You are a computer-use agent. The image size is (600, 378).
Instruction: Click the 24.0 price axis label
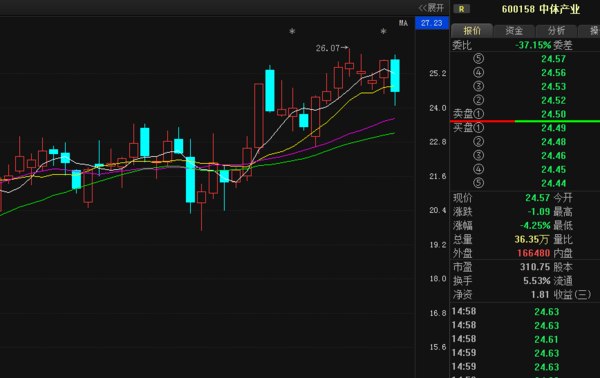438,108
